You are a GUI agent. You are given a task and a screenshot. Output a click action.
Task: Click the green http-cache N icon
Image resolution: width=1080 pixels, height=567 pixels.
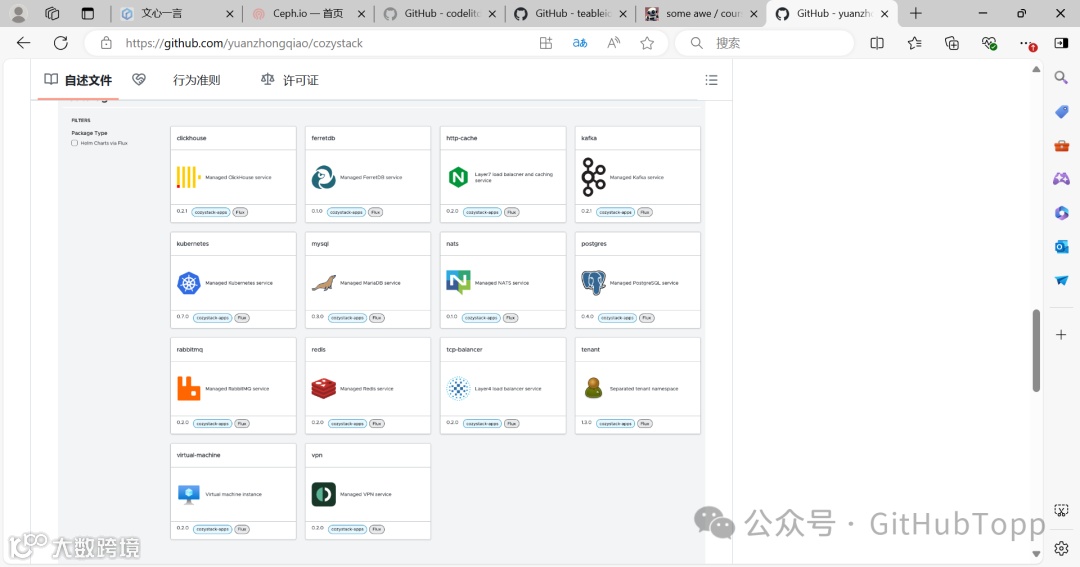point(458,177)
